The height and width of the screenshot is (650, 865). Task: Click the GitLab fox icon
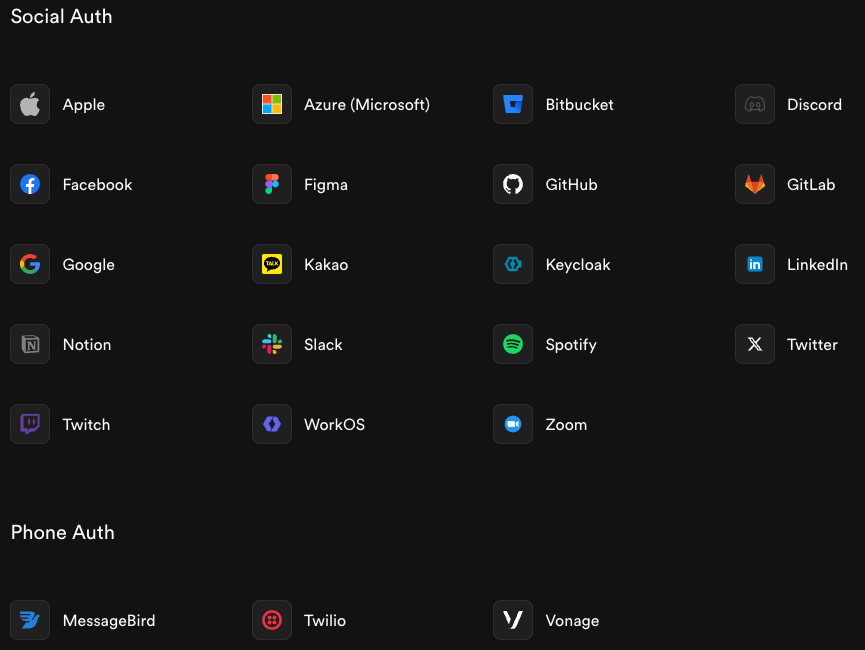[x=755, y=184]
